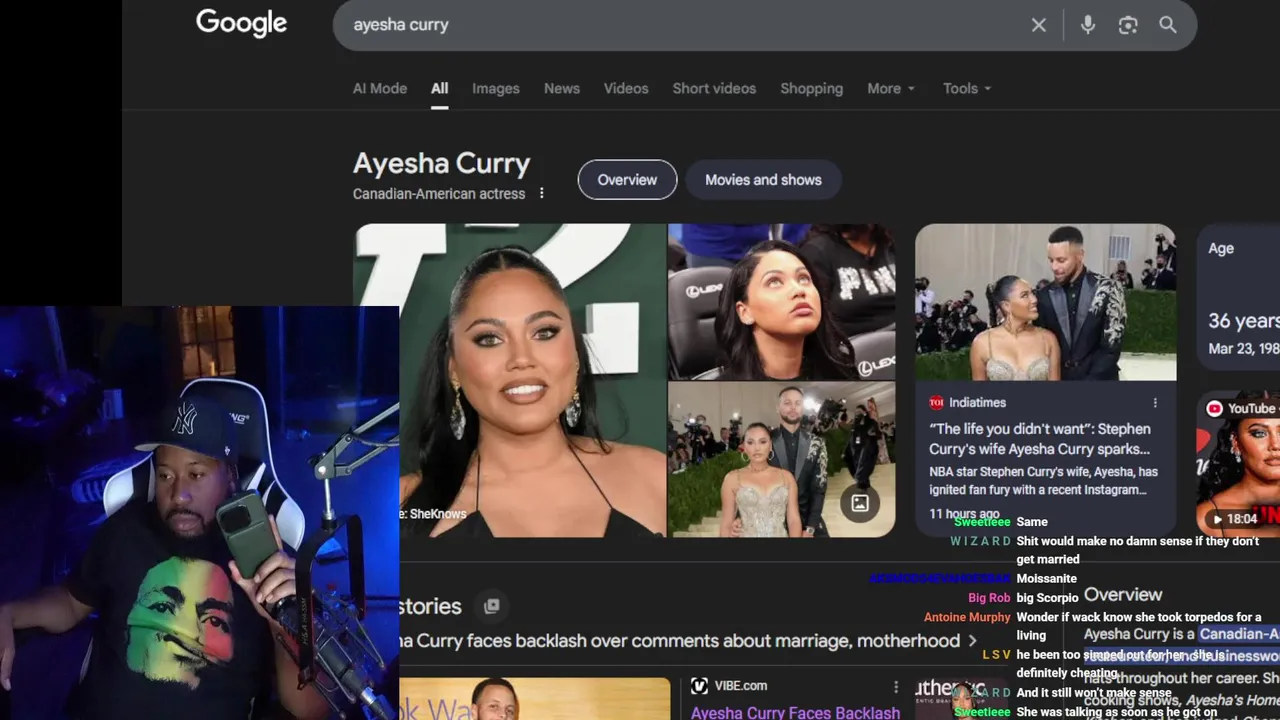Open the News tab

click(562, 88)
